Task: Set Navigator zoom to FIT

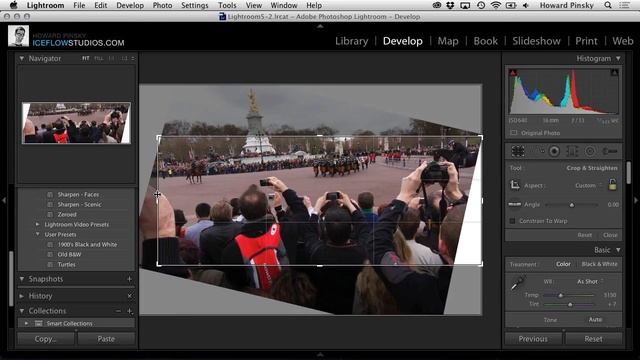Action: (x=85, y=58)
